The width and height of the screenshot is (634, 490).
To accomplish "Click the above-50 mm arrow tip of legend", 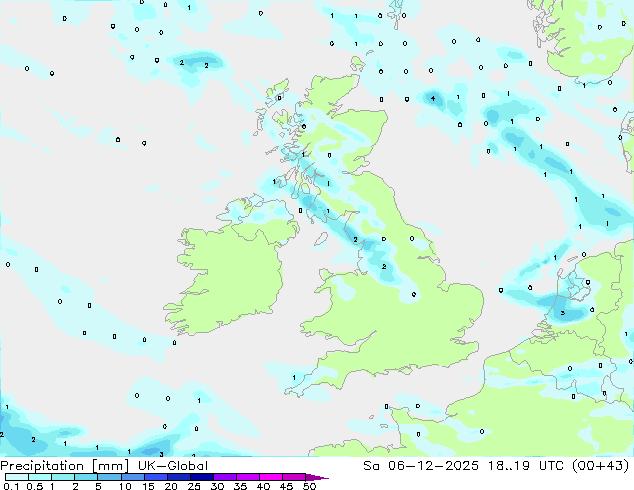I will point(317,477).
